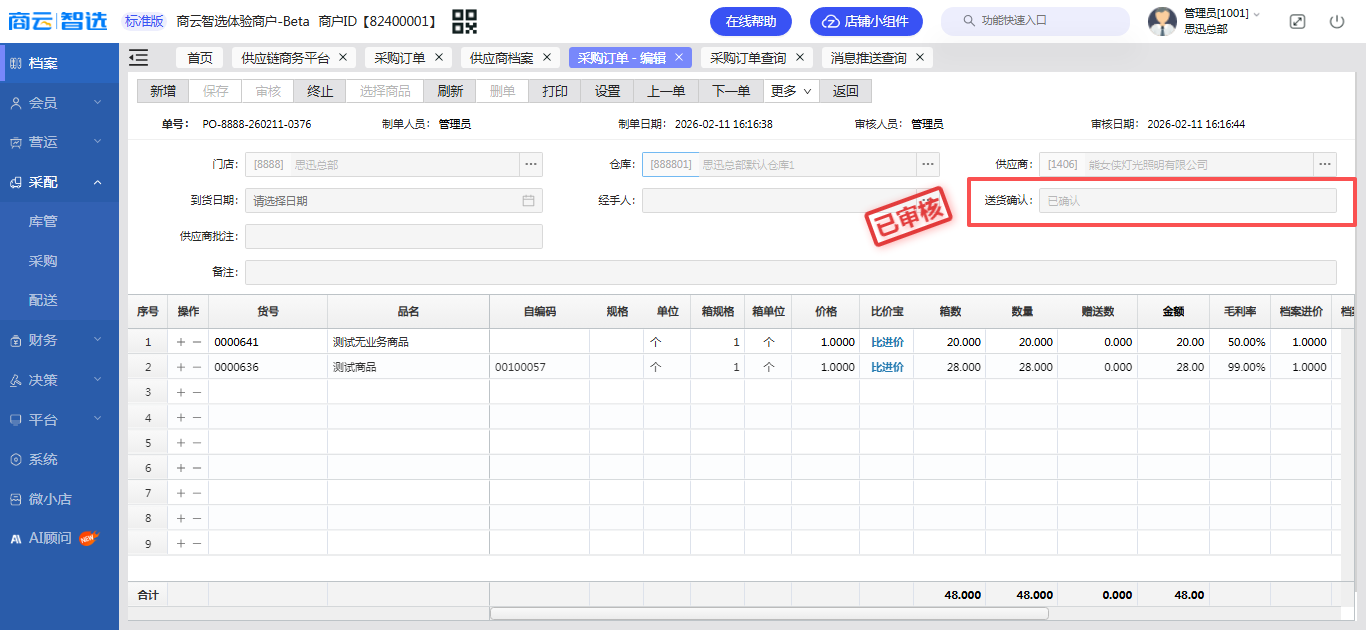Click the minus icon in row 2
This screenshot has width=1366, height=630.
pos(196,367)
